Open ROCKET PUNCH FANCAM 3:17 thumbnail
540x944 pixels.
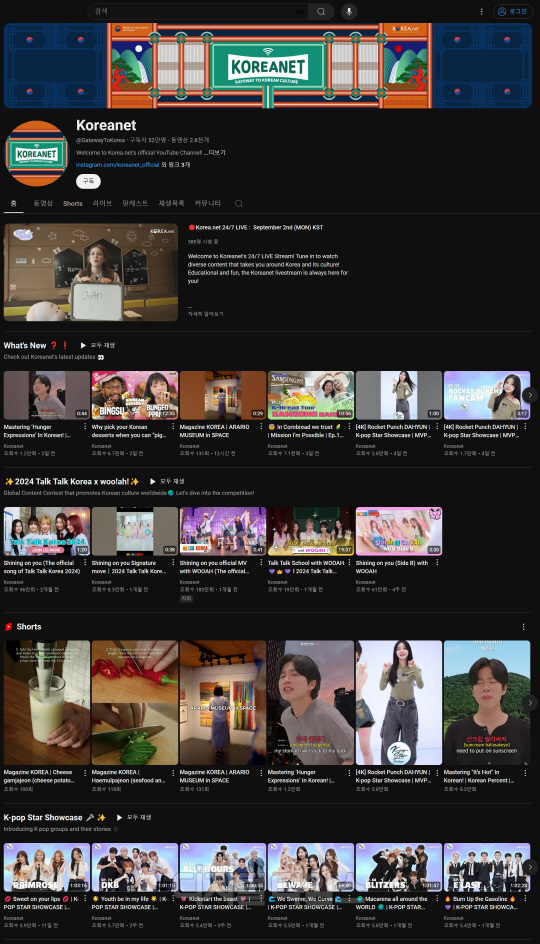487,395
